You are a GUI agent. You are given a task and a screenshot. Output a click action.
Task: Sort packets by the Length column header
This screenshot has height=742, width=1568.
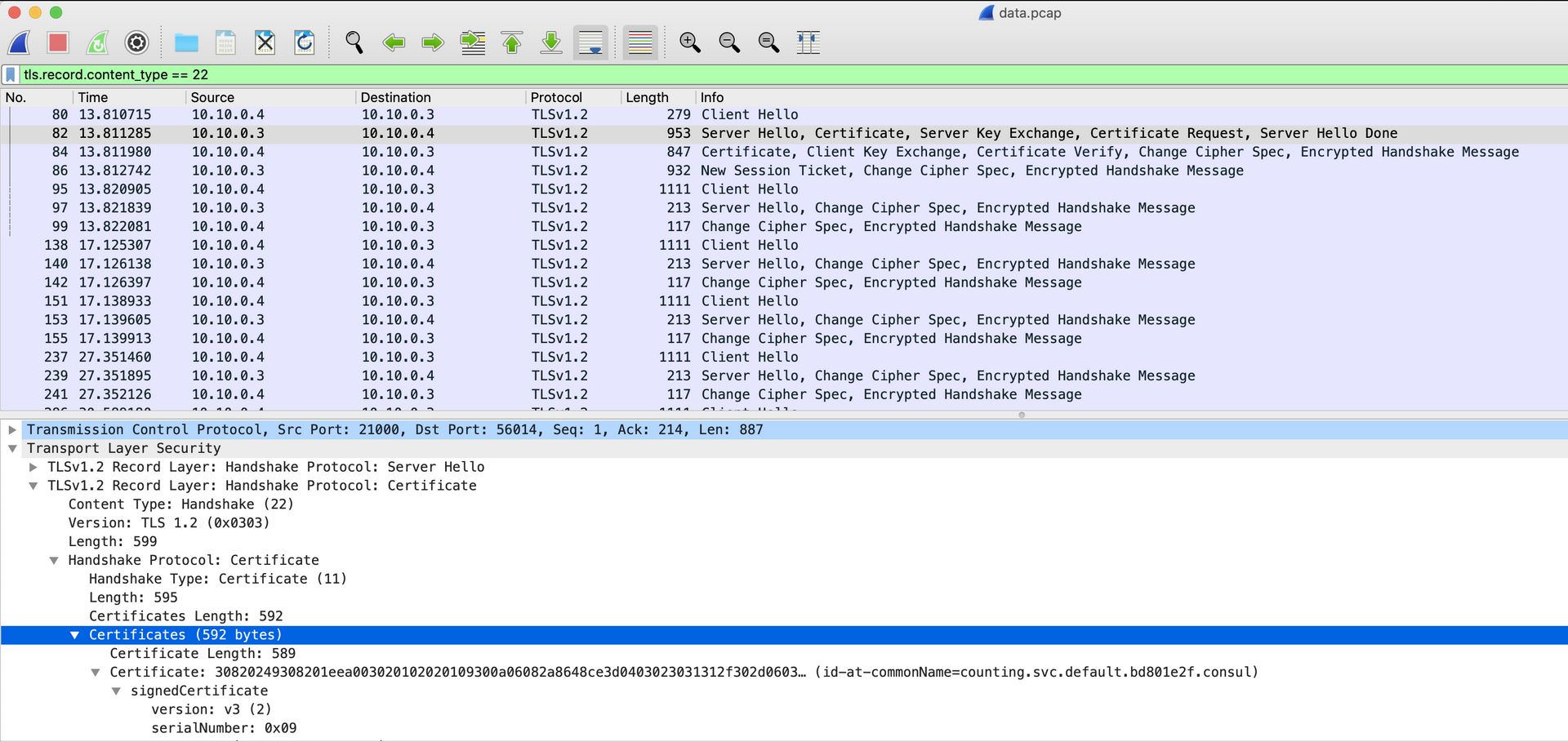[647, 97]
